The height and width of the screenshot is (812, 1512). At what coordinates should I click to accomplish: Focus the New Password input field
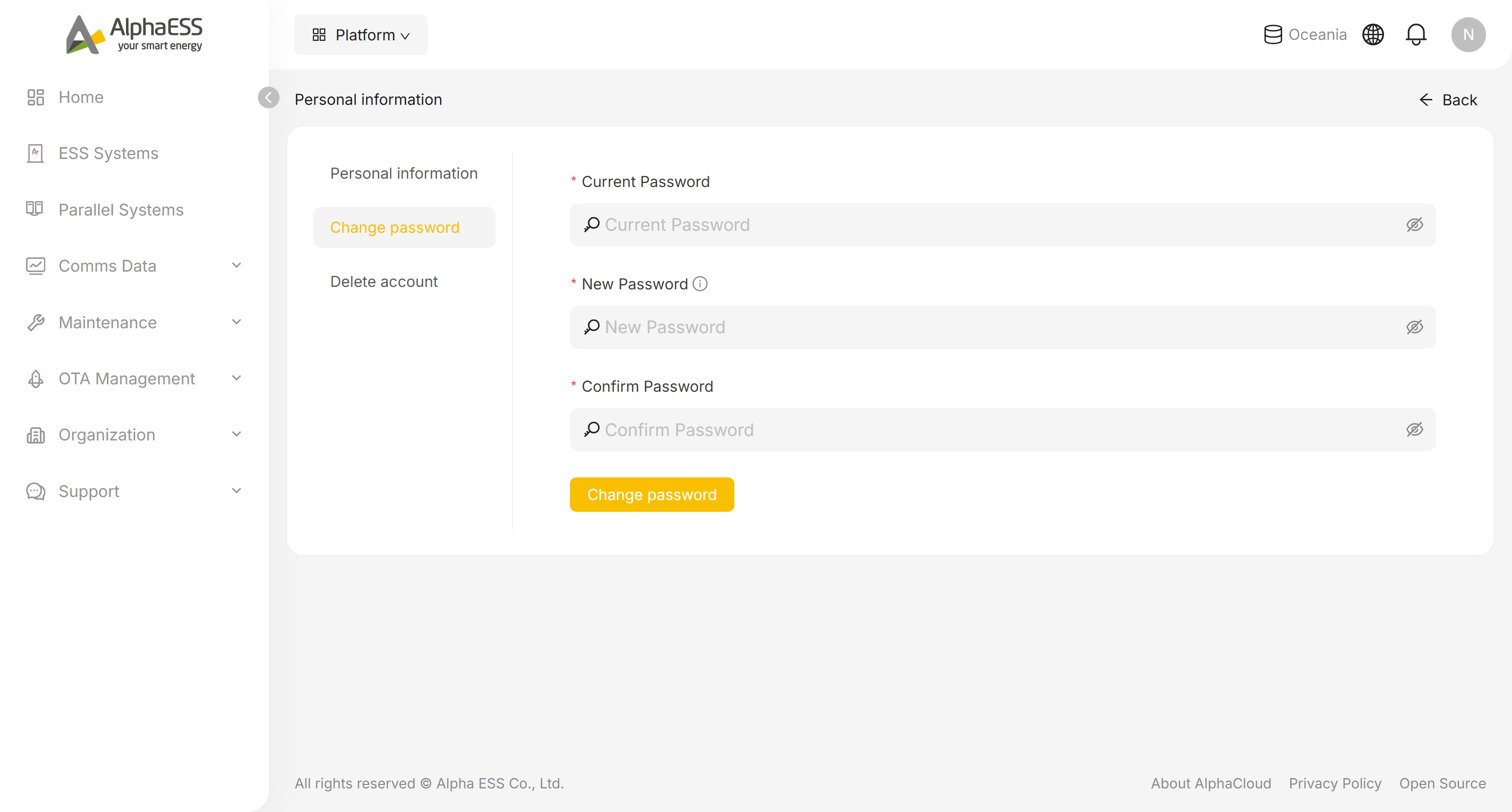point(1003,327)
